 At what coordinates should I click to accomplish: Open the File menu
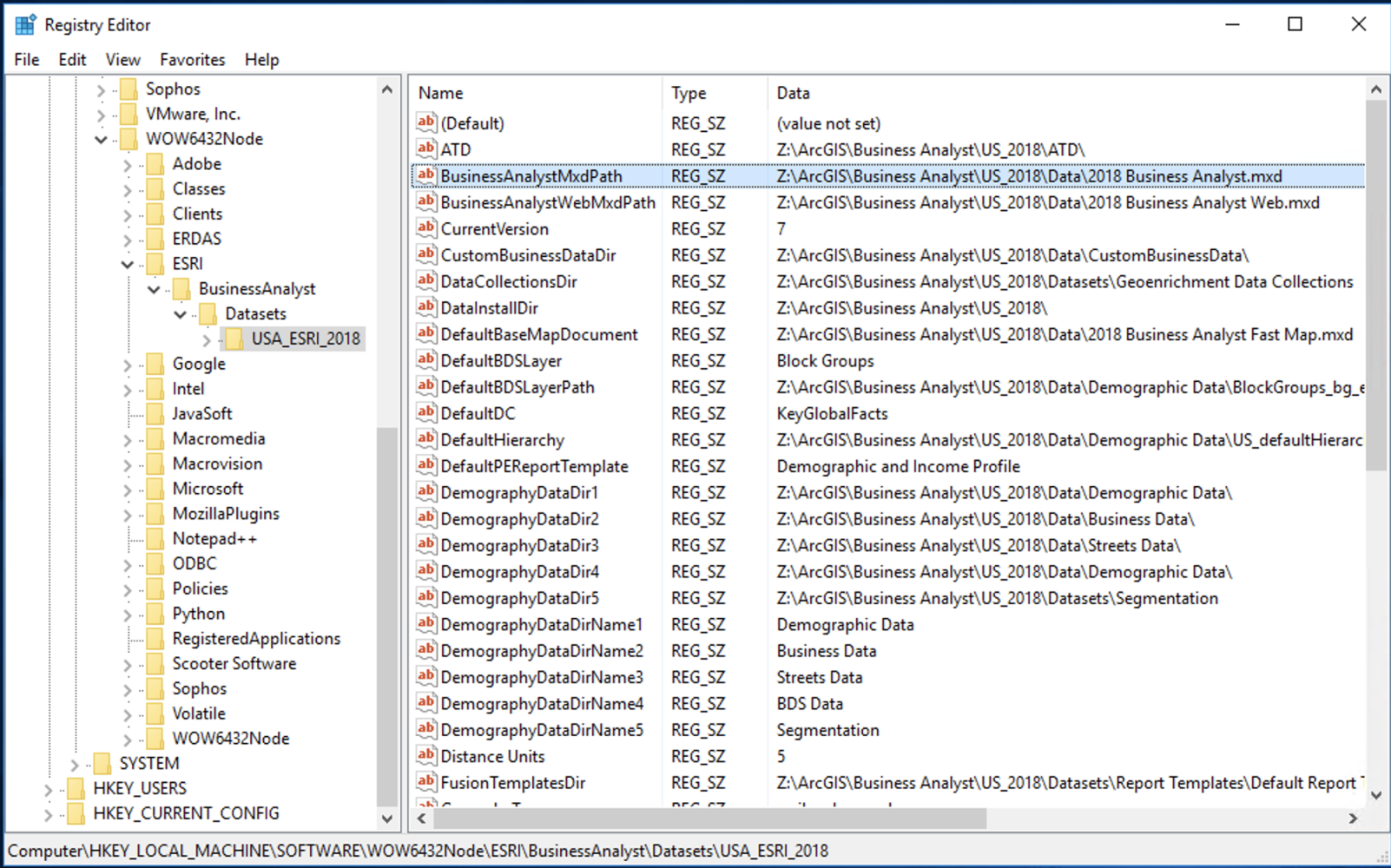click(27, 59)
